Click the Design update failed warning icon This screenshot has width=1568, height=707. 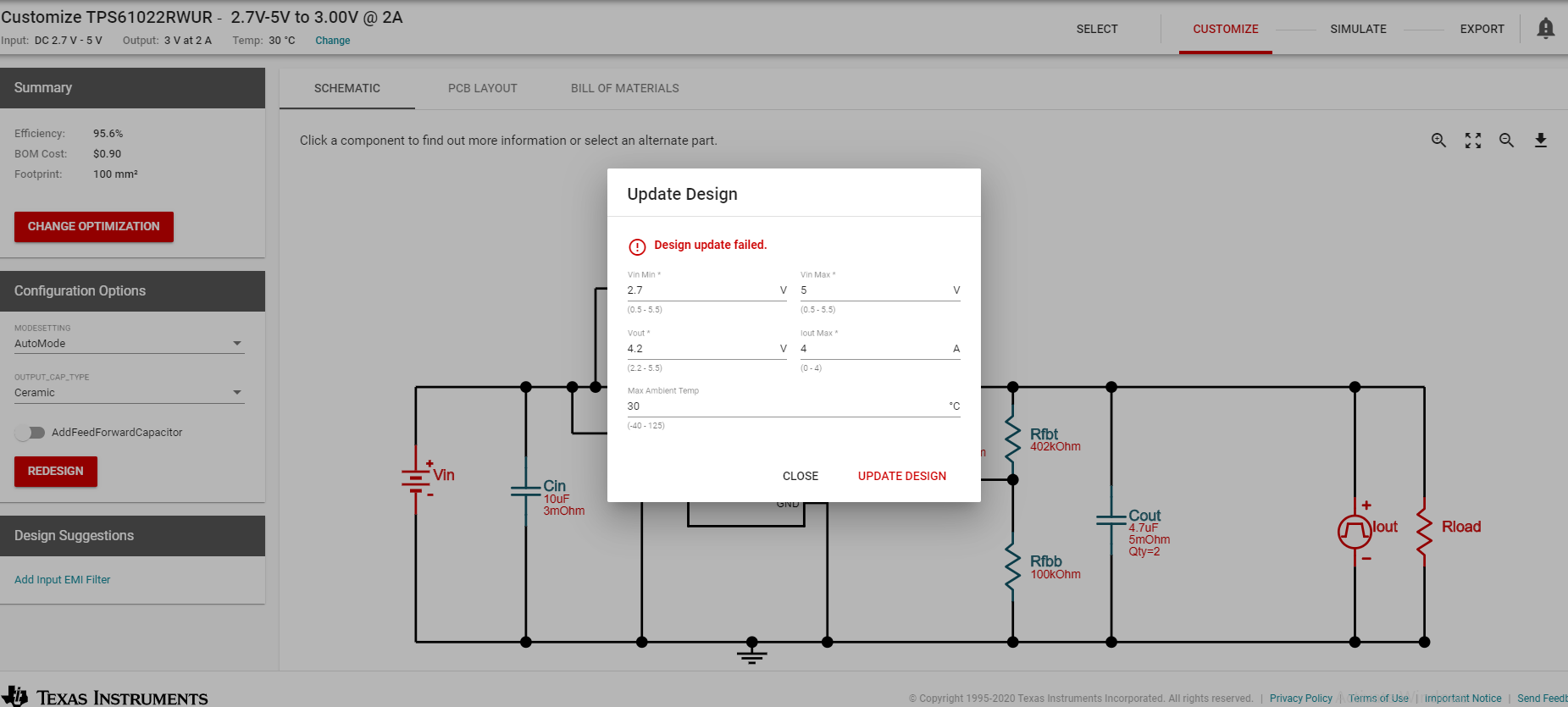[637, 246]
